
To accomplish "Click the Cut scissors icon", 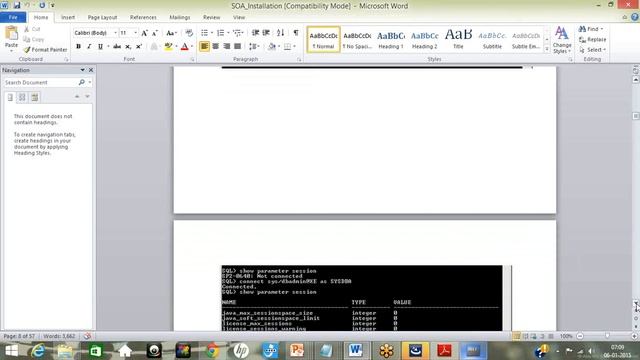I will pos(27,29).
